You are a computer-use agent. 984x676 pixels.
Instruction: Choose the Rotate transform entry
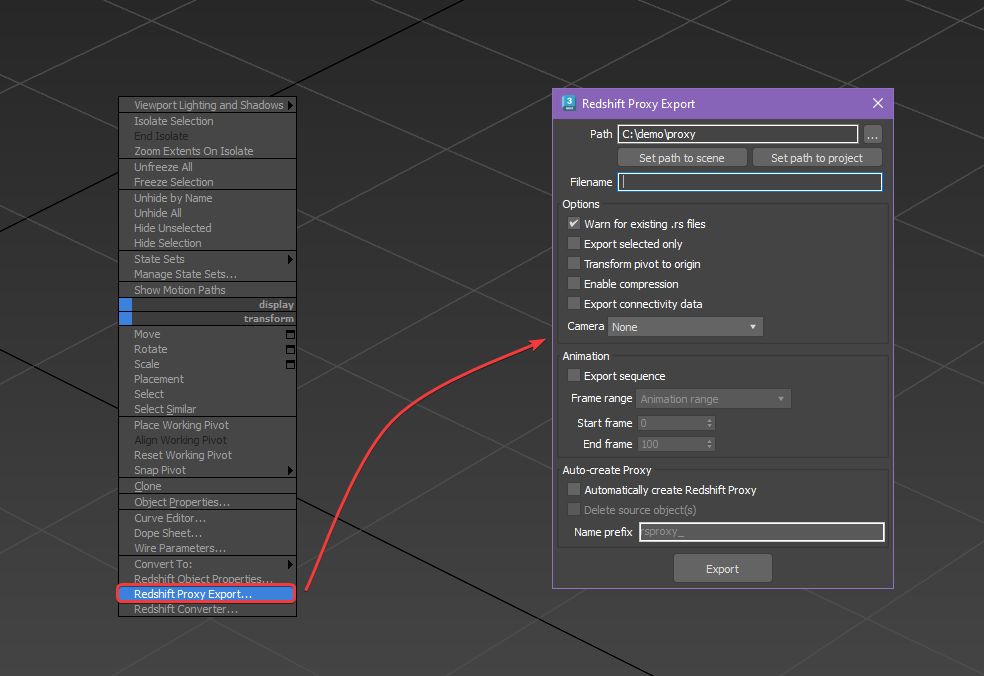coord(207,350)
